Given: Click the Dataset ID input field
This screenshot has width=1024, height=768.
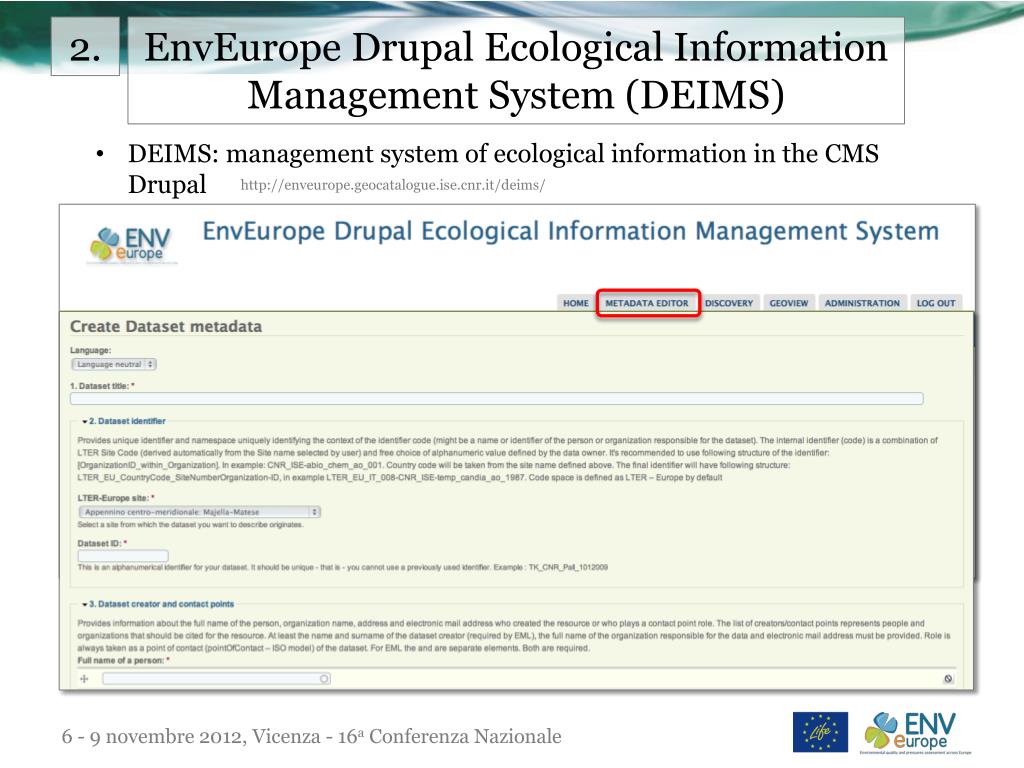Looking at the screenshot, I should click(x=123, y=556).
